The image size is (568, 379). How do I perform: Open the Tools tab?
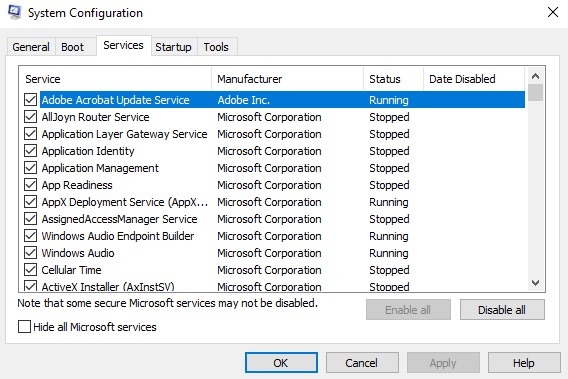click(x=216, y=47)
